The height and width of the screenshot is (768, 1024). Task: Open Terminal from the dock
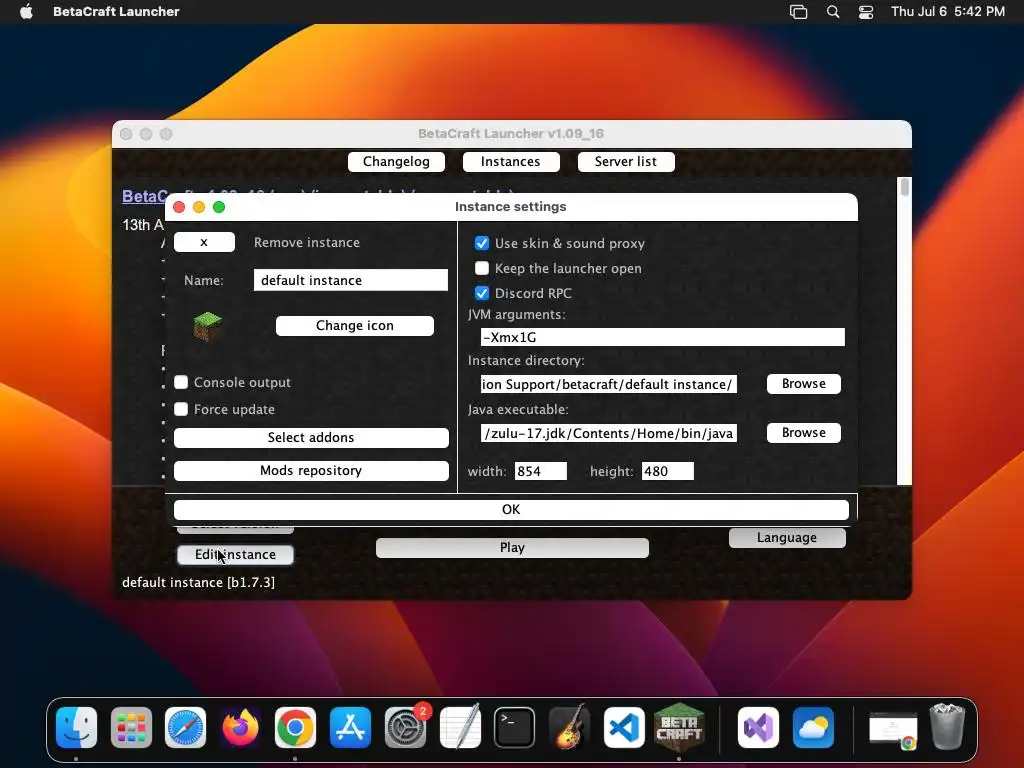coord(515,727)
